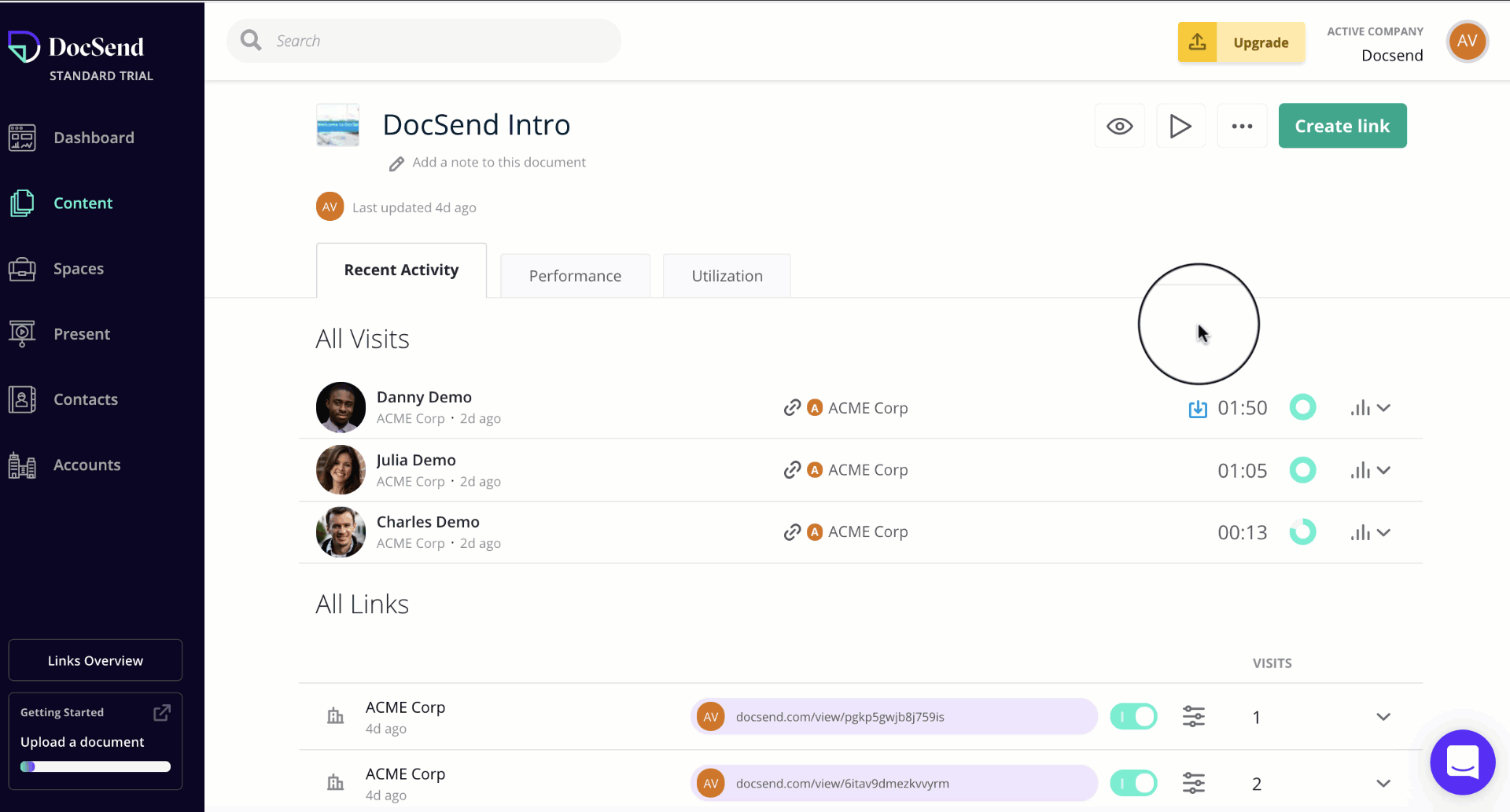Viewport: 1510px width, 812px height.
Task: Expand Danny Demo visit stats chevron
Action: (1384, 408)
